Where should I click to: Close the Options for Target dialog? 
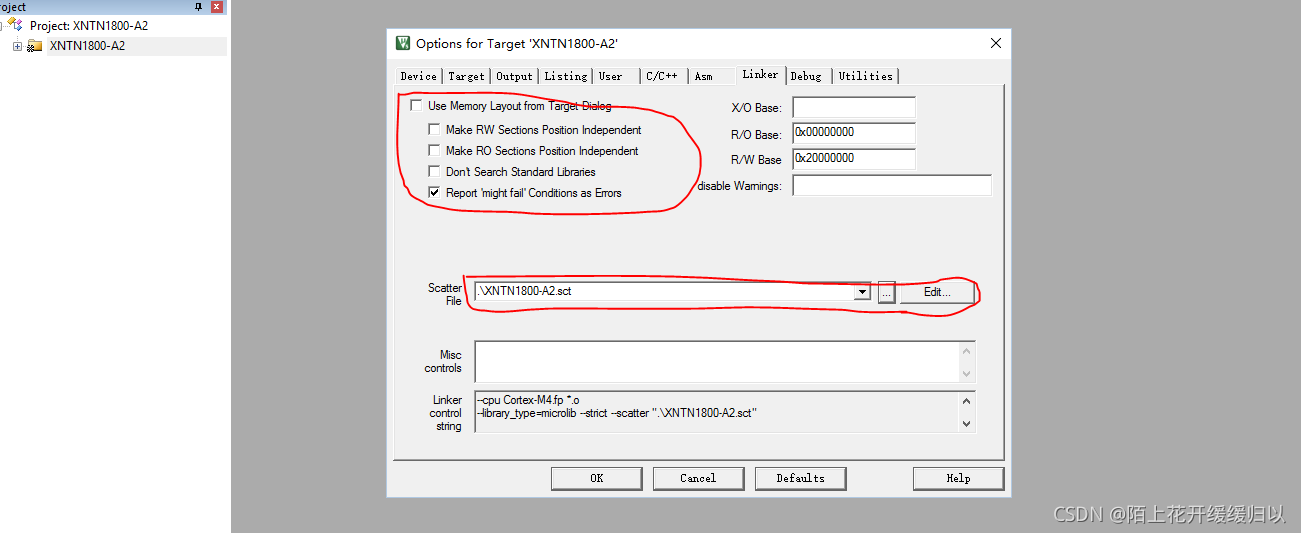(x=995, y=43)
